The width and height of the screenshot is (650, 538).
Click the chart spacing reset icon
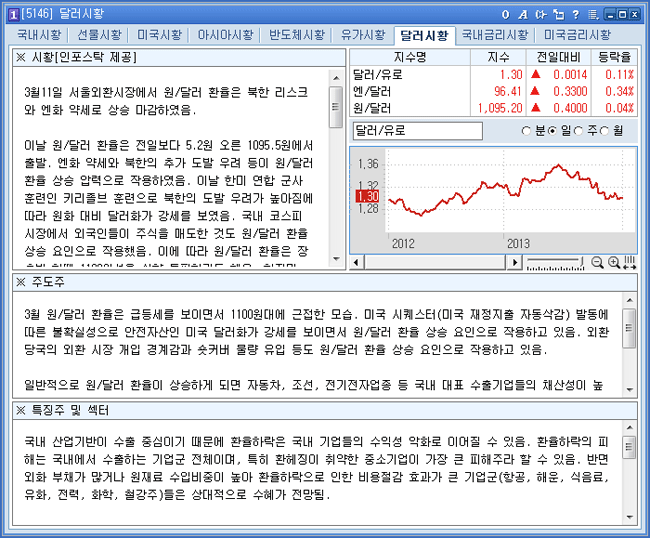point(629,262)
